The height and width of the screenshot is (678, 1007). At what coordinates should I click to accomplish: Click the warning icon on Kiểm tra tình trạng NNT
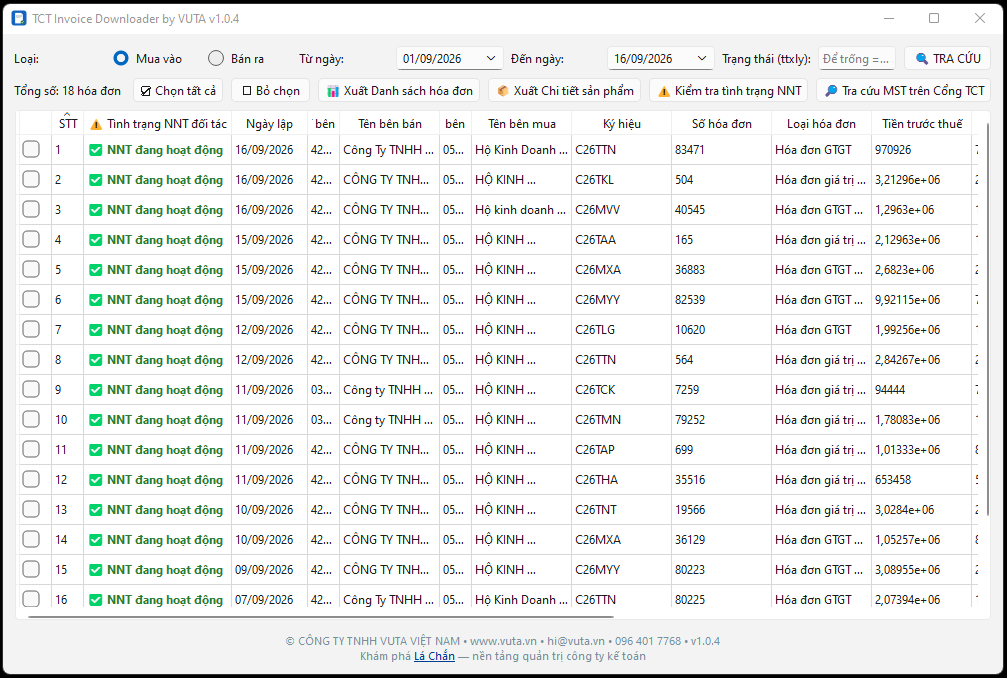coord(664,92)
